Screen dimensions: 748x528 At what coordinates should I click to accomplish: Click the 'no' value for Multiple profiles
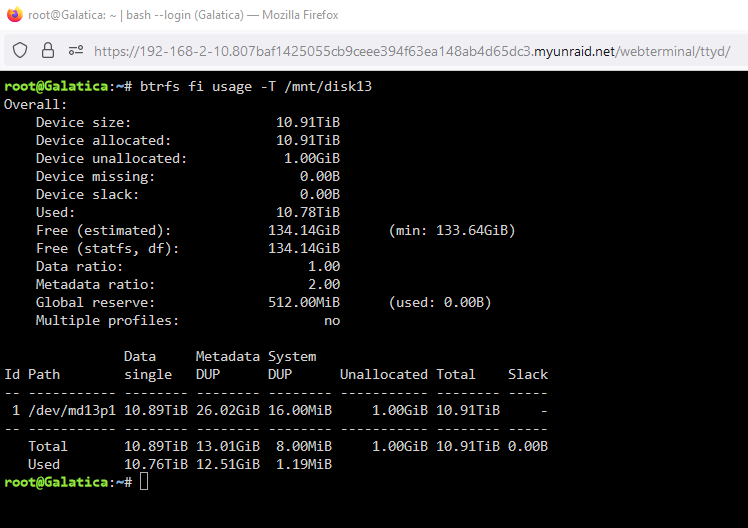[332, 321]
